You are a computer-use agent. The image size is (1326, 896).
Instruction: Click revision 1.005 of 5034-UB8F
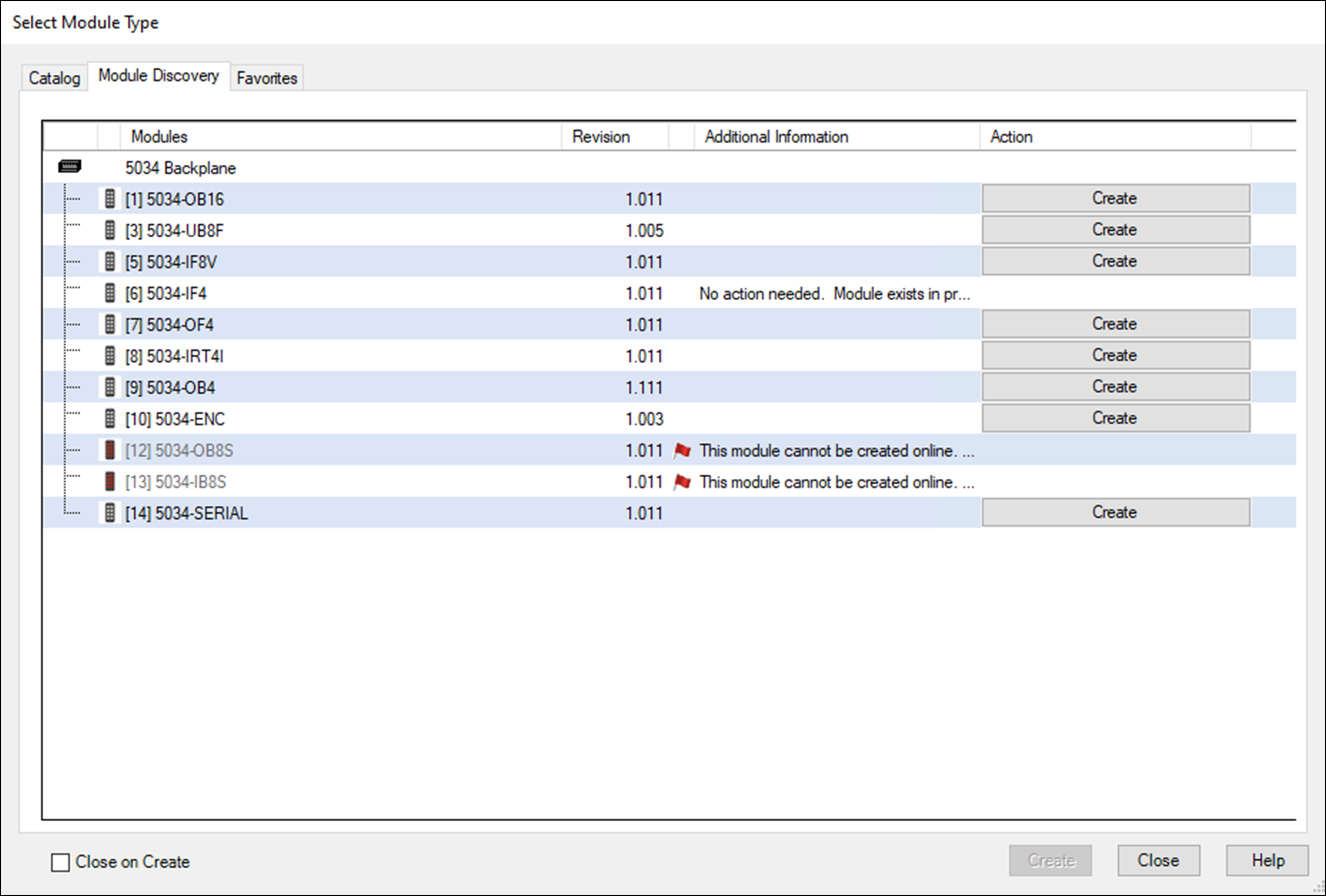tap(644, 231)
